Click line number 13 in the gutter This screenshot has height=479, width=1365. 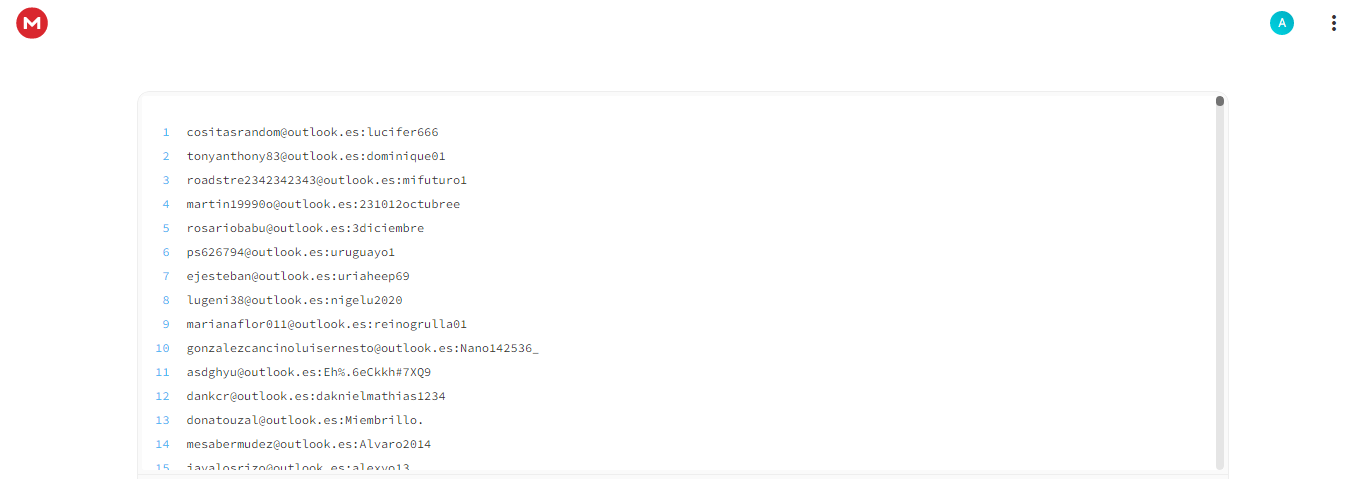[163, 420]
